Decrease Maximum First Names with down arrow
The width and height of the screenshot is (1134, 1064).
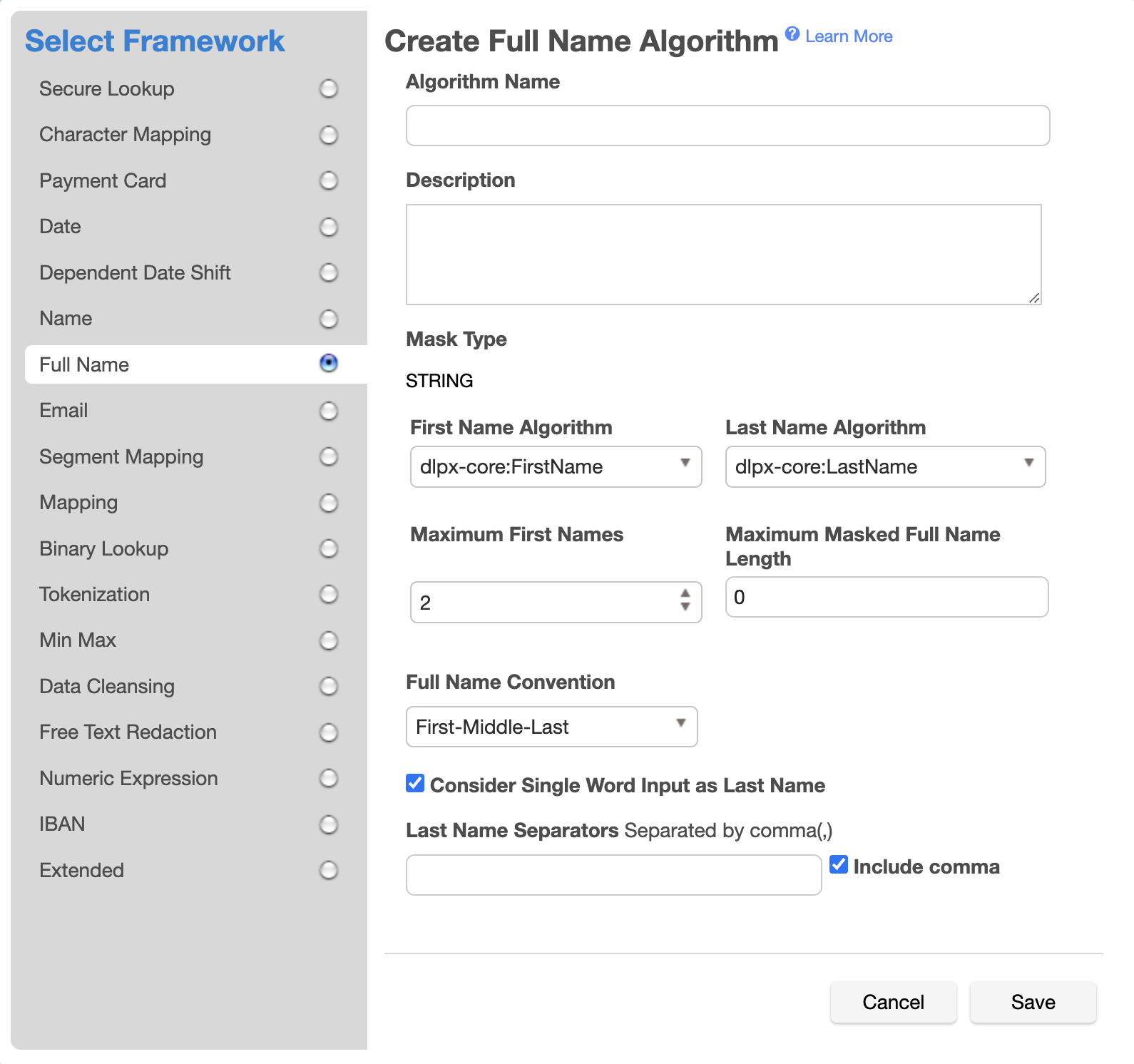click(685, 608)
